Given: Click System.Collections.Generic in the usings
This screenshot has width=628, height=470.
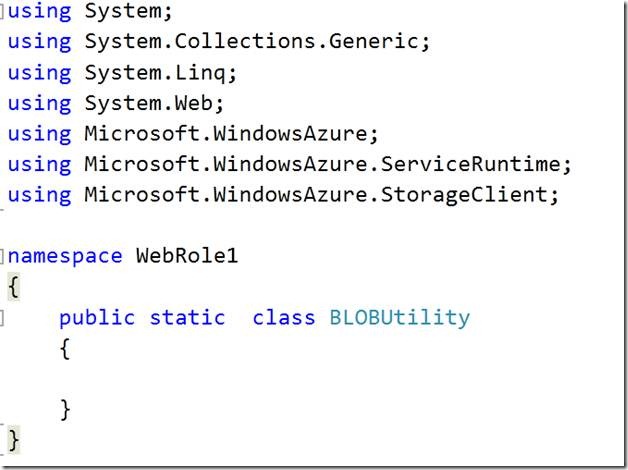Looking at the screenshot, I should 258,42.
